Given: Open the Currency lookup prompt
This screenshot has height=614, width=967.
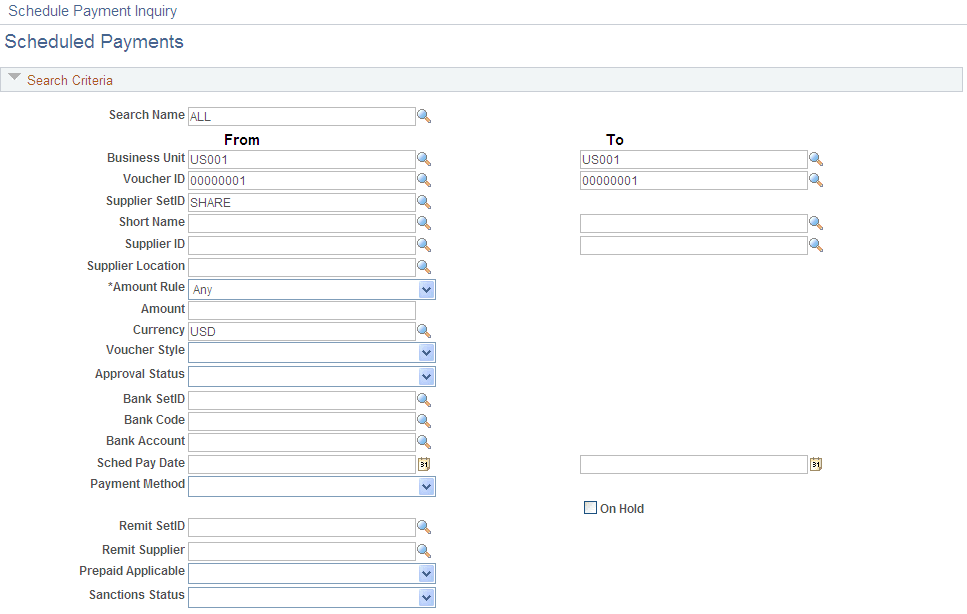Looking at the screenshot, I should [x=424, y=330].
